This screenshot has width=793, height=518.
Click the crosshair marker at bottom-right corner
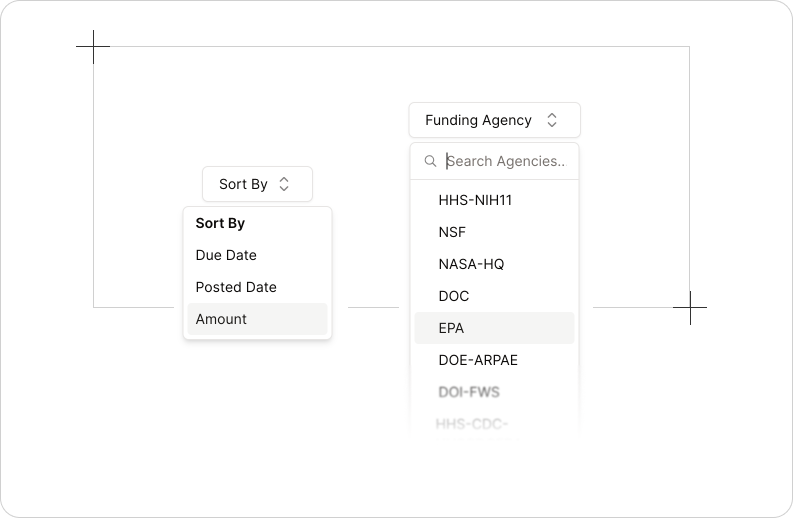(x=690, y=307)
